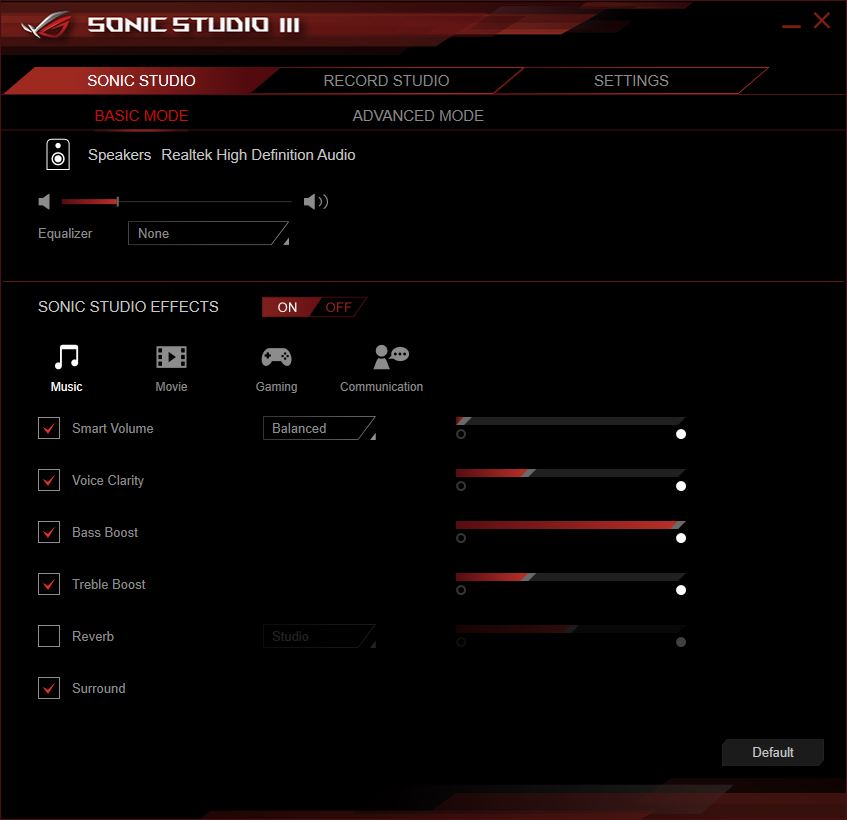Click the Treble Boost level slider
Viewport: 847px width, 820px height.
[570, 576]
